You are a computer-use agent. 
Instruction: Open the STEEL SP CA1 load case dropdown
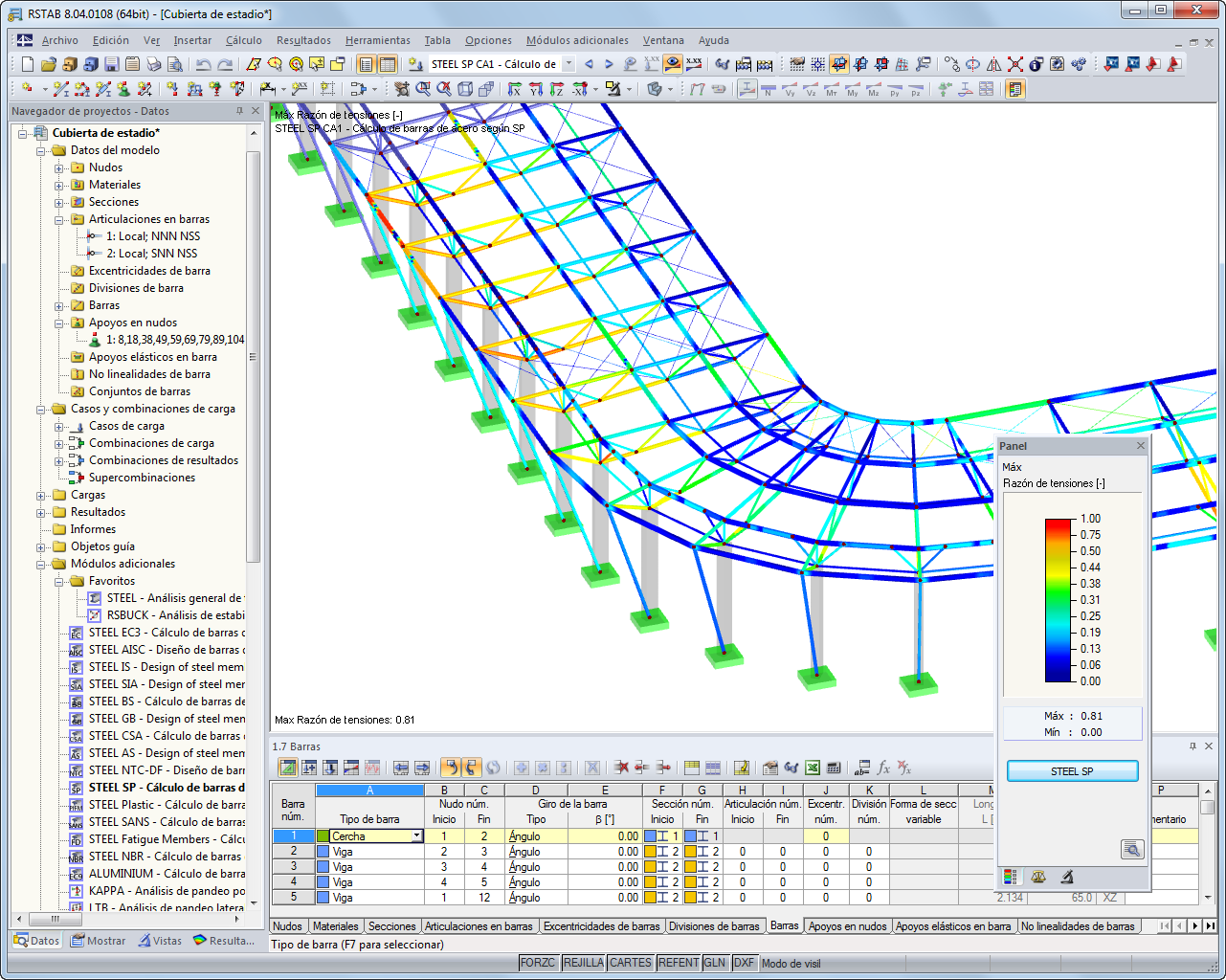point(568,64)
